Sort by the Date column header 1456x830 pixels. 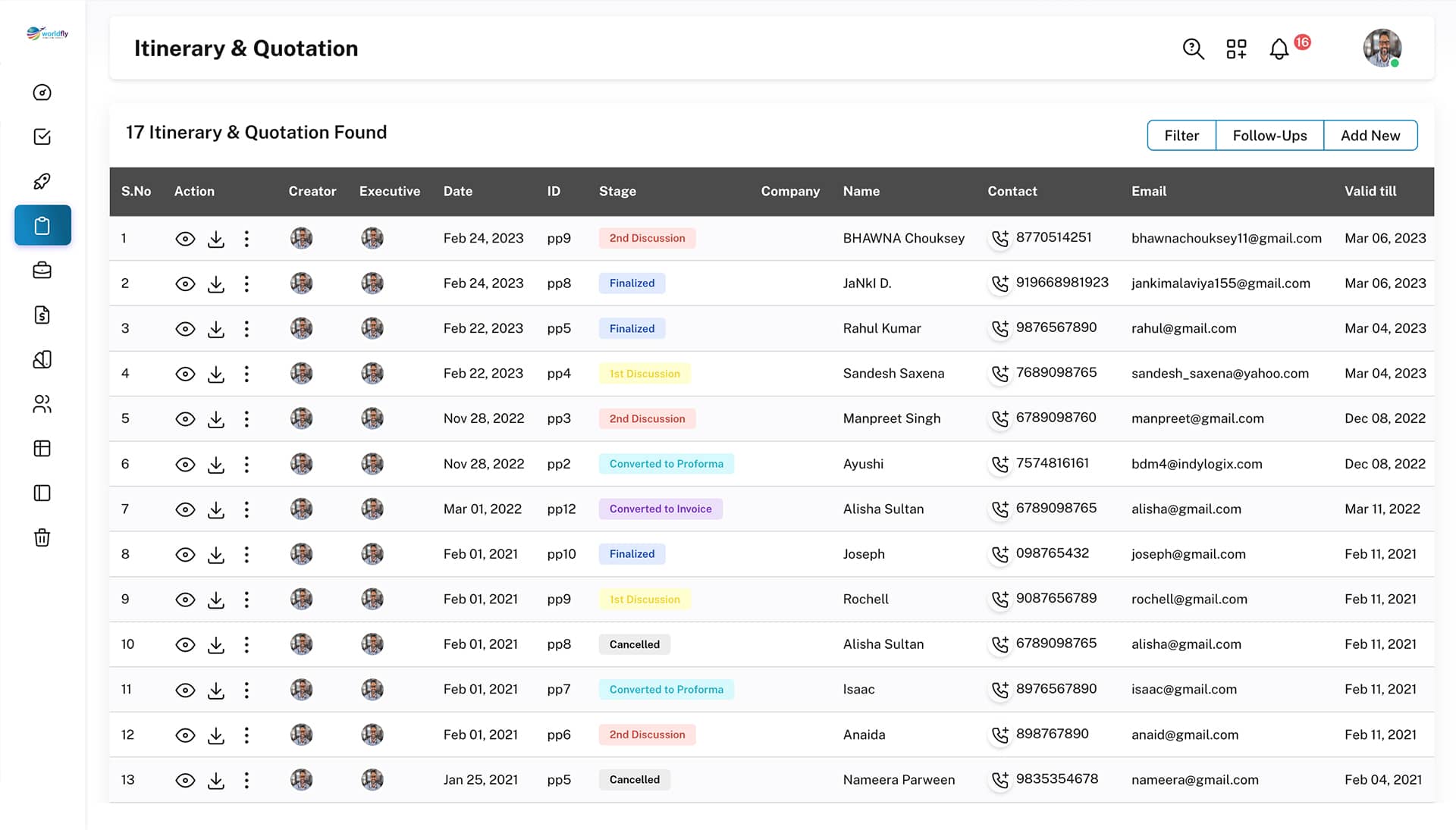[458, 192]
